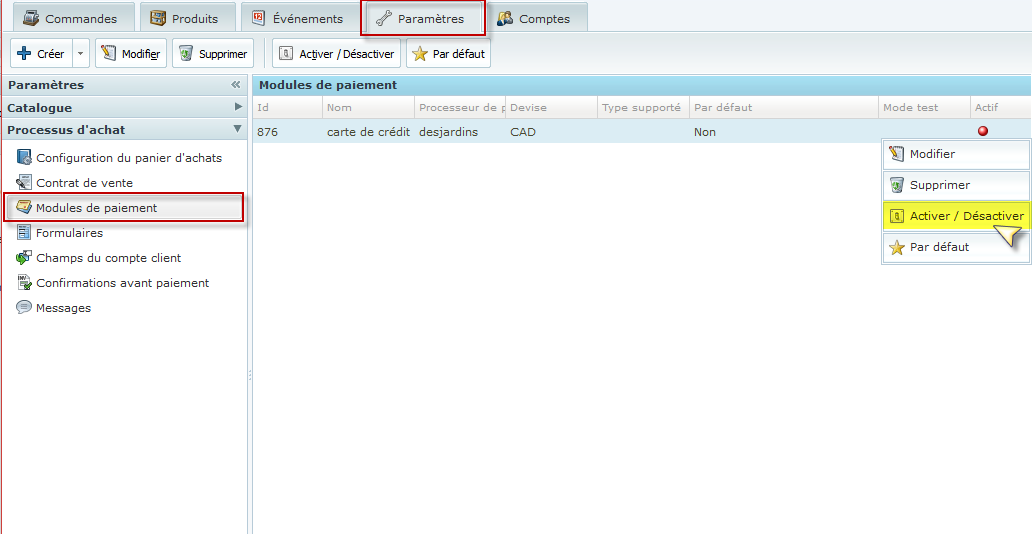Image resolution: width=1032 pixels, height=534 pixels.
Task: Click the Supprimer toolbar button
Action: coord(213,54)
